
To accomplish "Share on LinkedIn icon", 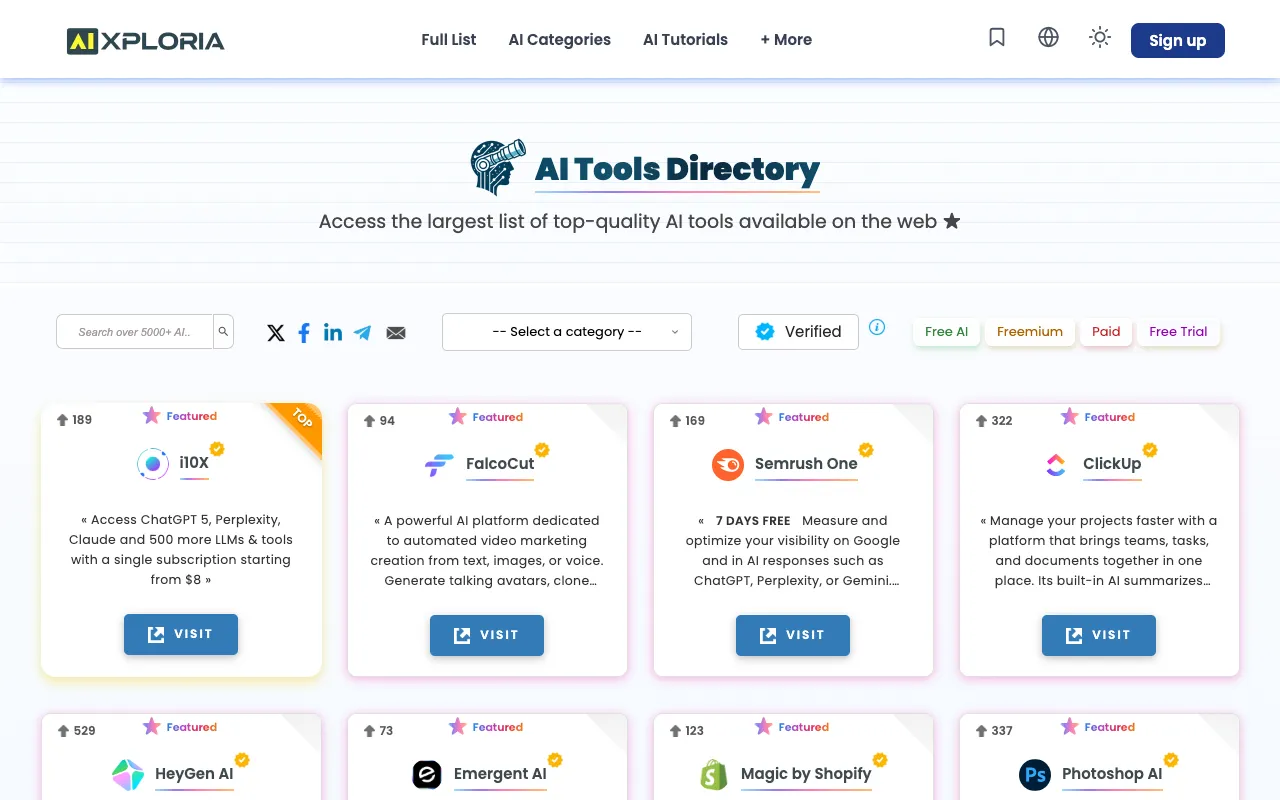I will 333,333.
